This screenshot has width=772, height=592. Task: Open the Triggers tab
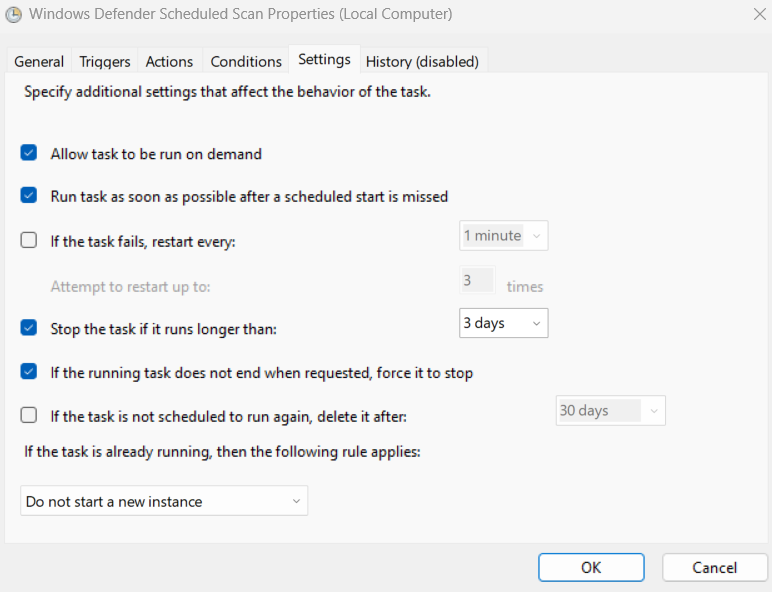(x=104, y=62)
